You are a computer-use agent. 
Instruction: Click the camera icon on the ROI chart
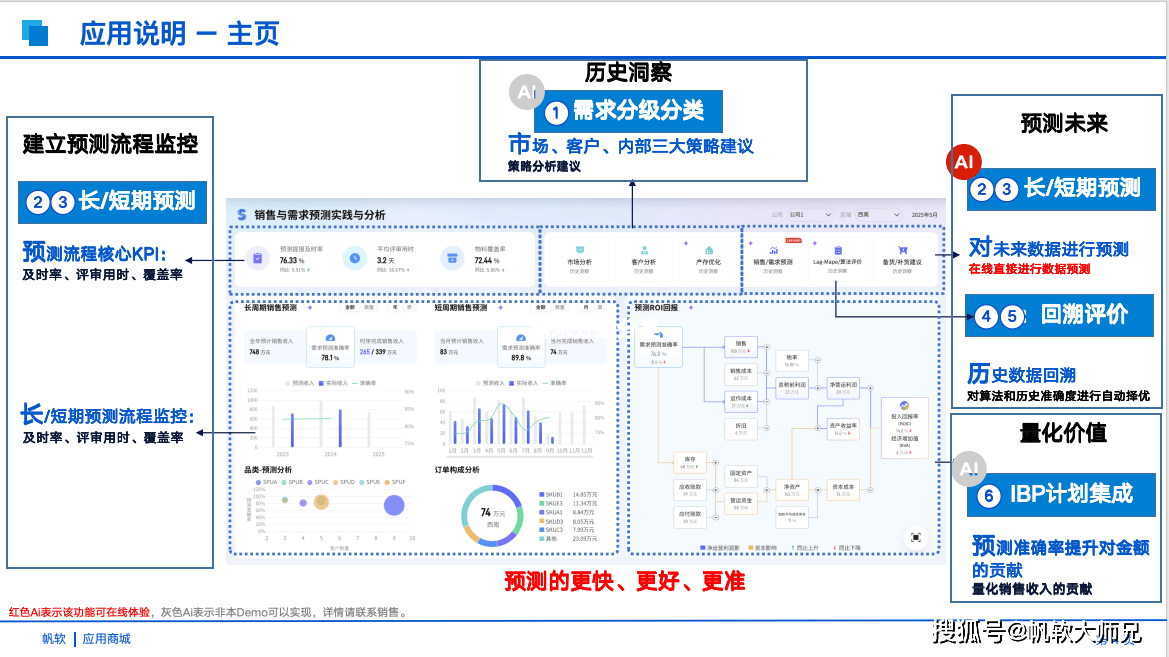click(915, 537)
